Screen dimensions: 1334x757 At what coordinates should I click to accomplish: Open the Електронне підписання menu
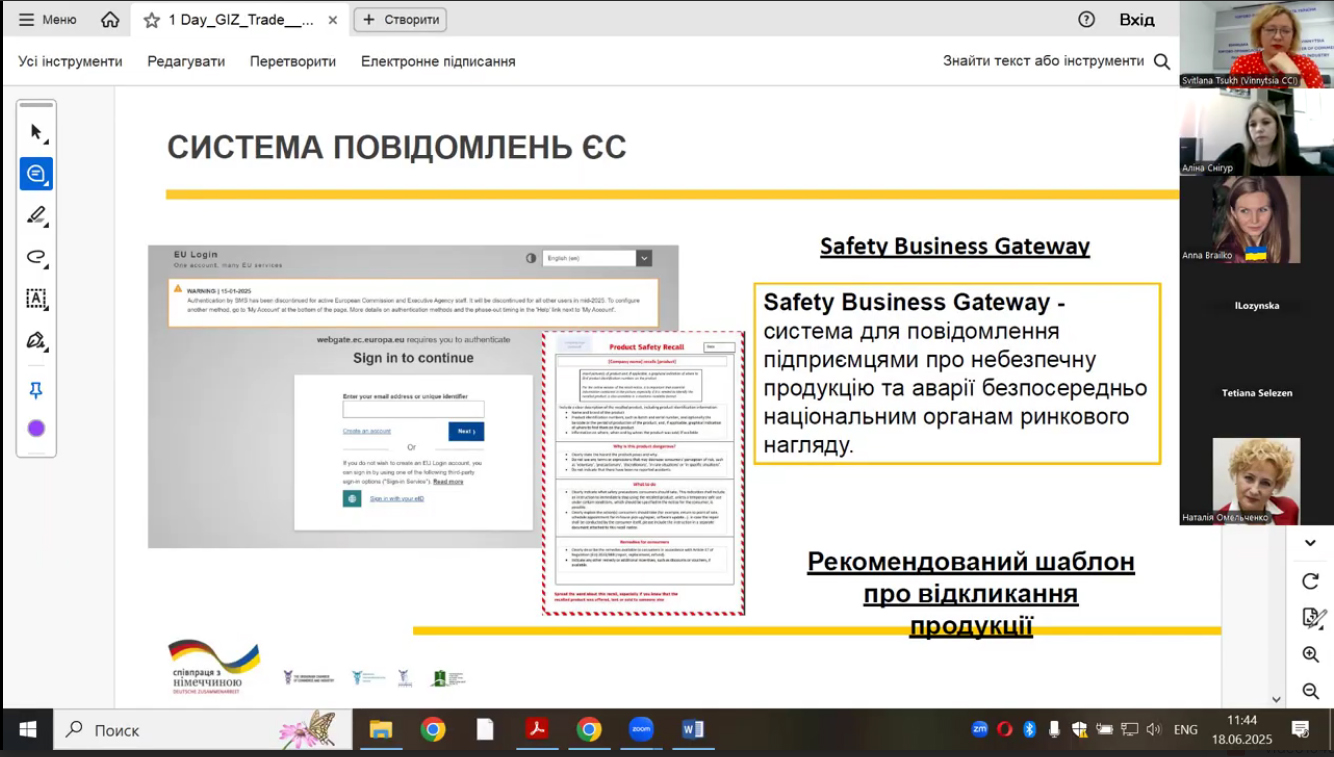(x=438, y=61)
